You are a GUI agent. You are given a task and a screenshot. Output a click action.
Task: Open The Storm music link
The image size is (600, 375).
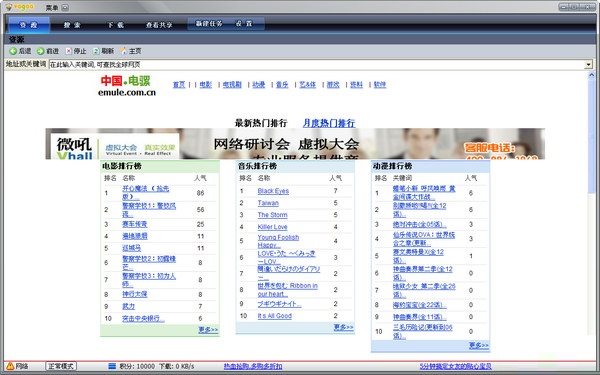(x=272, y=215)
